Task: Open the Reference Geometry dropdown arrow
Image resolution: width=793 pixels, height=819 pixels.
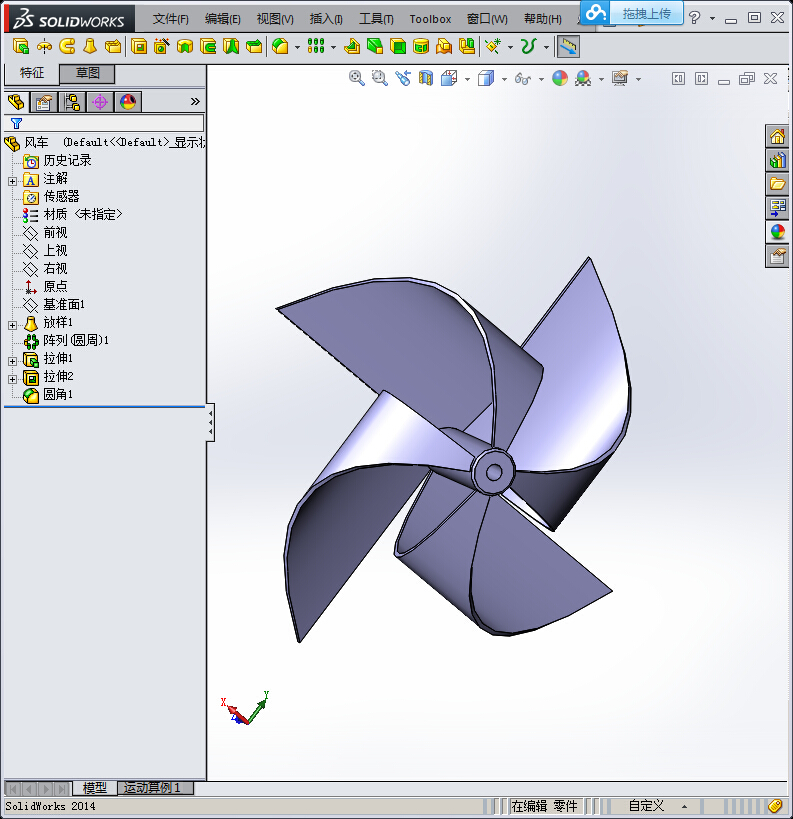Action: [x=510, y=48]
